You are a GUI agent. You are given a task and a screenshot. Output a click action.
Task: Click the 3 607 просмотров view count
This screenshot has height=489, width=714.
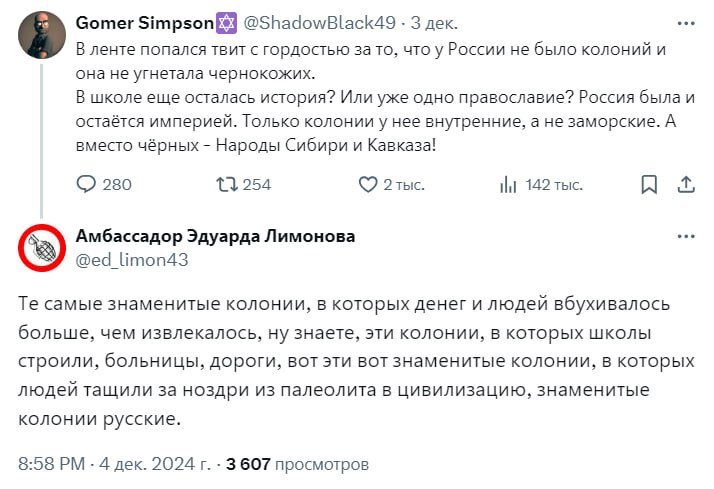pos(298,464)
